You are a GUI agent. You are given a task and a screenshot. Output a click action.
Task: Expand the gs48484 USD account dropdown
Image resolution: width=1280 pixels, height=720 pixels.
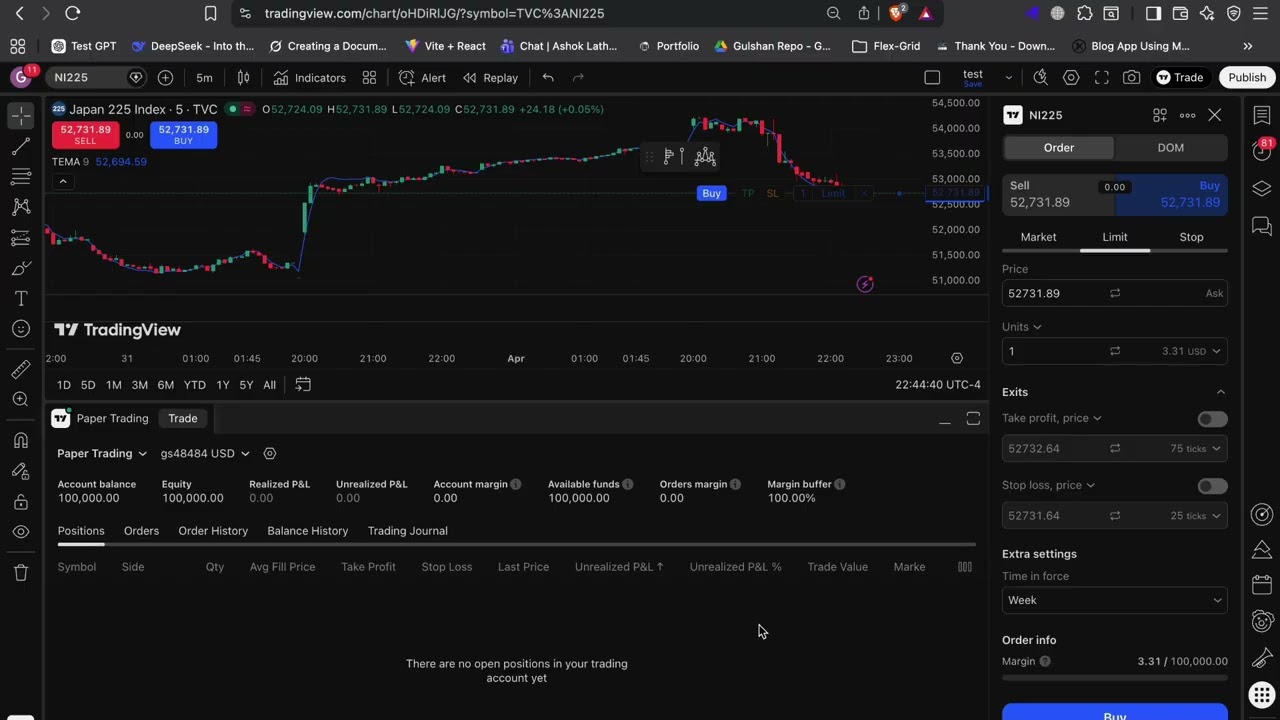tap(205, 453)
